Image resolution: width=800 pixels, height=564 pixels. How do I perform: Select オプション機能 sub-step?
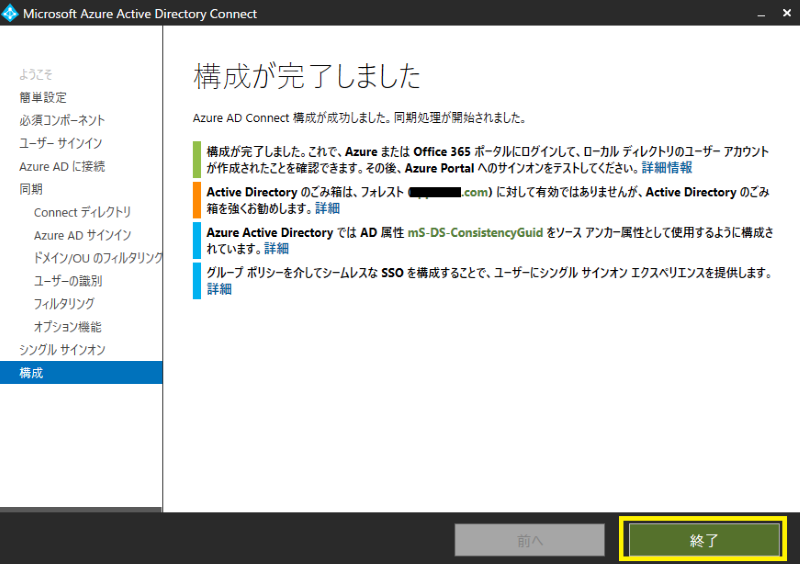click(x=68, y=327)
